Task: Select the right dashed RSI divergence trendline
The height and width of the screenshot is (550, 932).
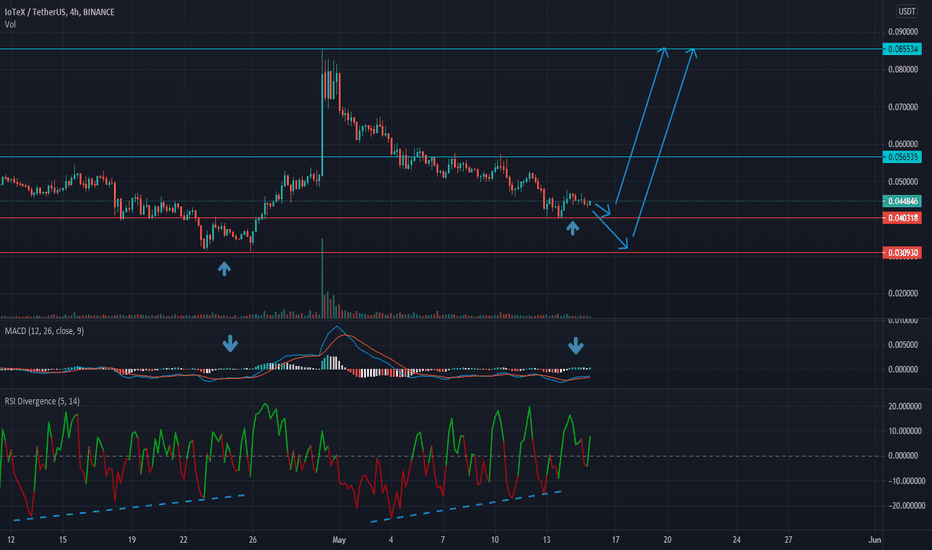Action: (x=466, y=507)
